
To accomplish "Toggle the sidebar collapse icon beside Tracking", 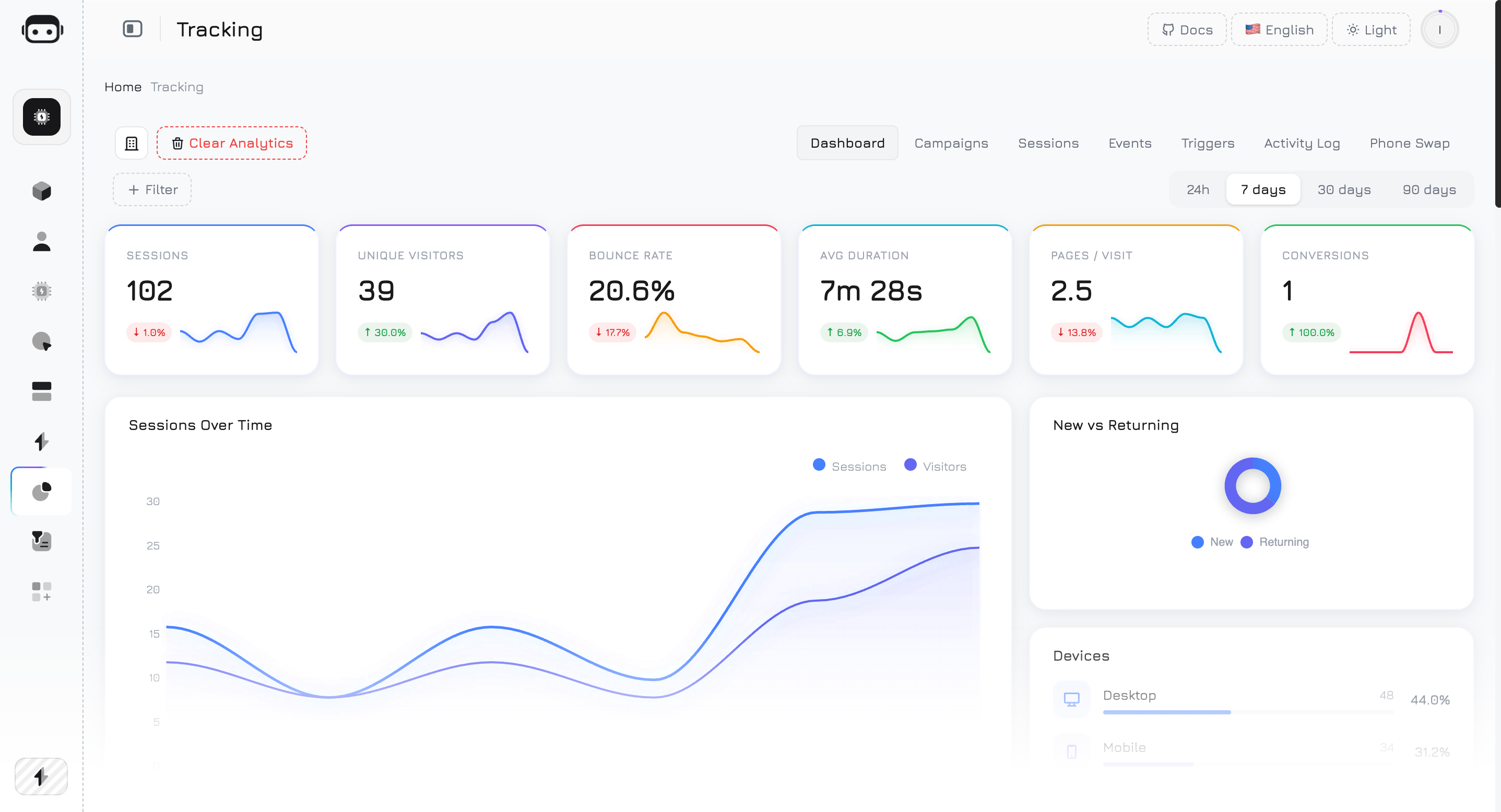I will (x=132, y=29).
